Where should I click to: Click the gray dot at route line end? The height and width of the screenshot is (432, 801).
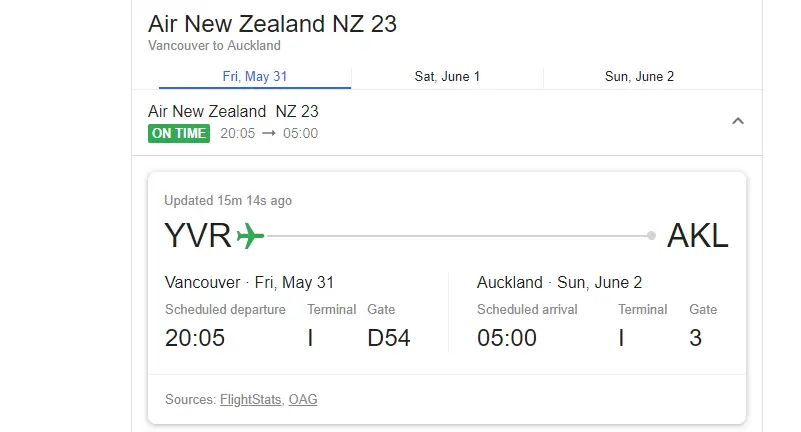[x=651, y=235]
